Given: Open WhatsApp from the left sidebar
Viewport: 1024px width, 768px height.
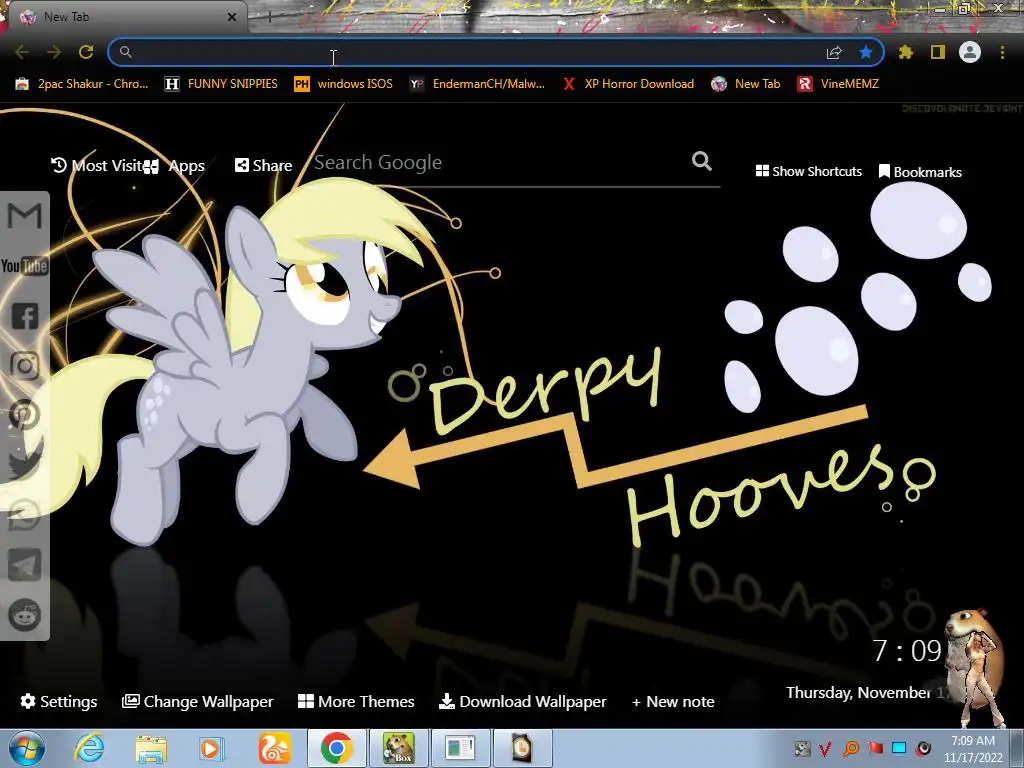Looking at the screenshot, I should [25, 515].
